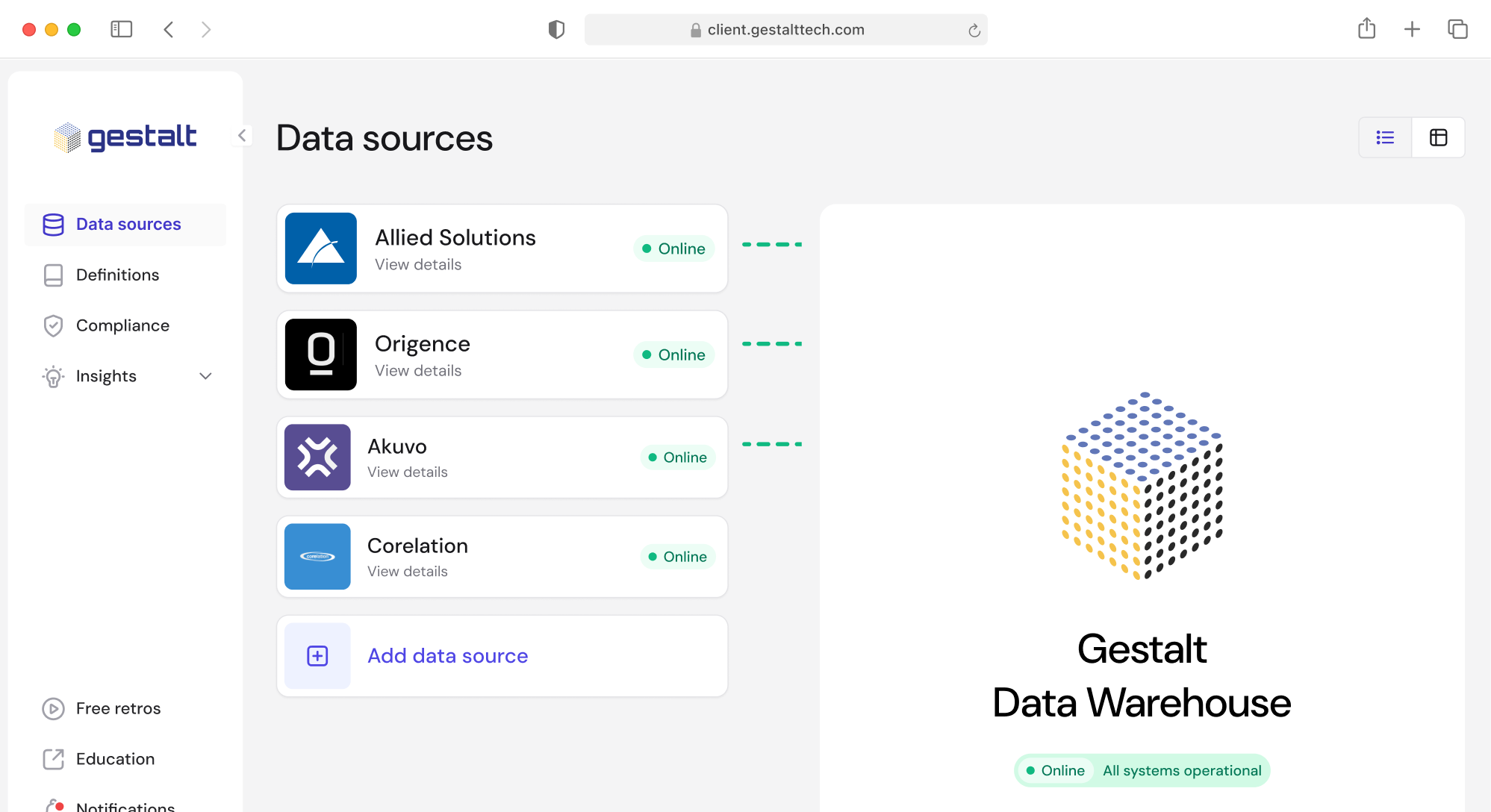
Task: Click the client.gestalttech.com address field
Action: coord(785,29)
